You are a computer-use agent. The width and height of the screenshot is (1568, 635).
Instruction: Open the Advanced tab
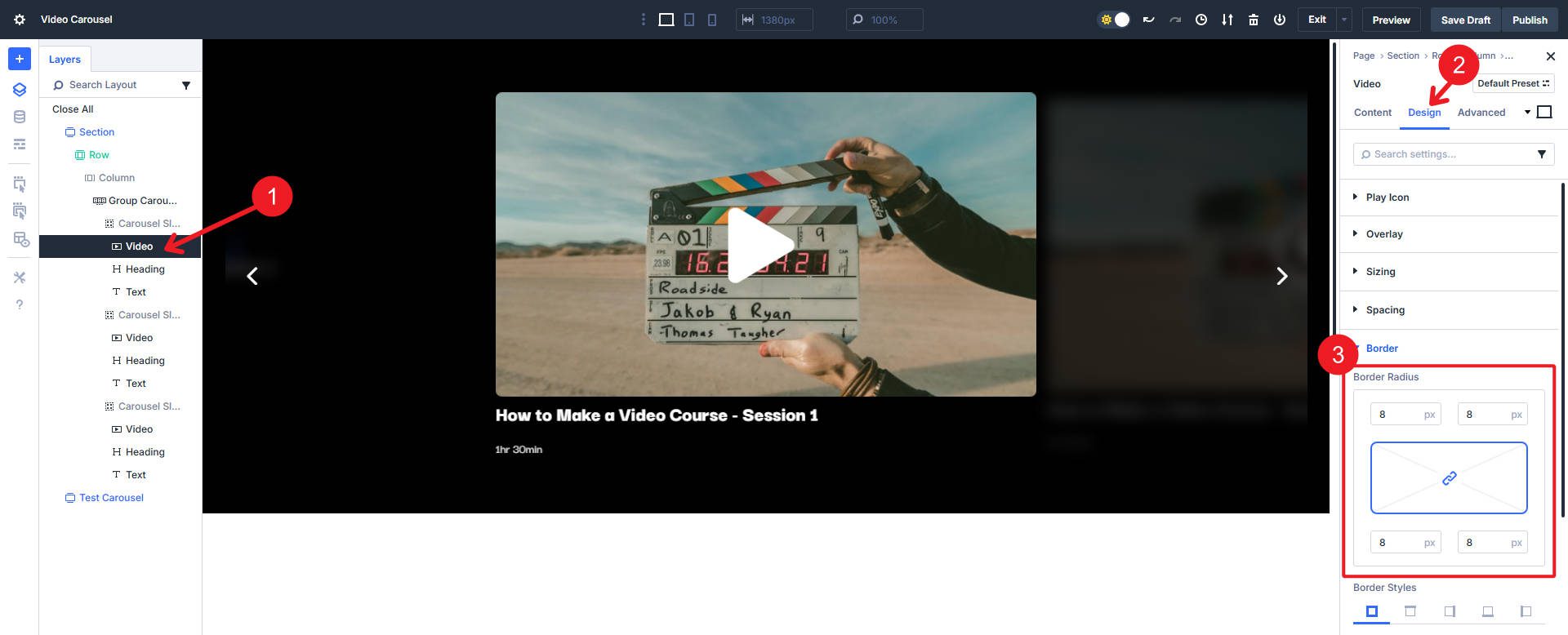coord(1481,113)
